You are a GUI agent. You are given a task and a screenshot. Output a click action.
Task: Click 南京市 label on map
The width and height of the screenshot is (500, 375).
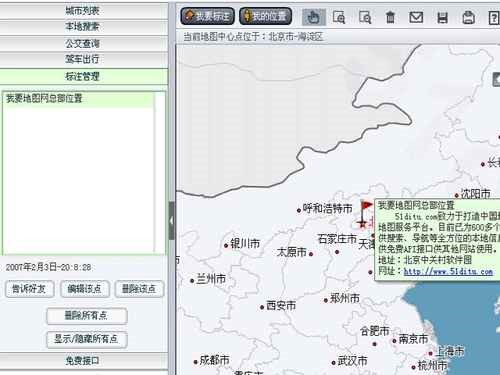click(413, 339)
